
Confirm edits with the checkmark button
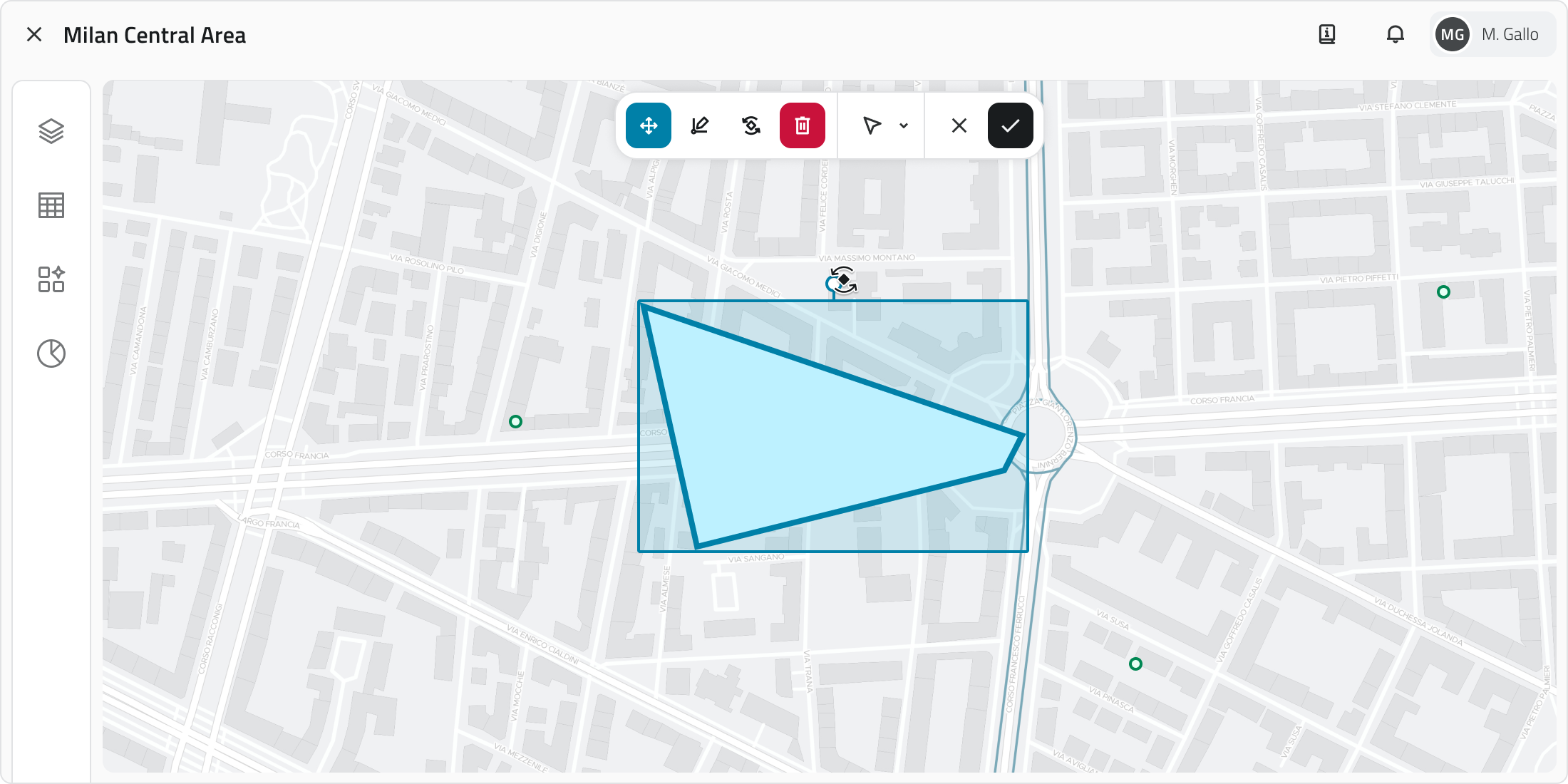(x=1010, y=126)
